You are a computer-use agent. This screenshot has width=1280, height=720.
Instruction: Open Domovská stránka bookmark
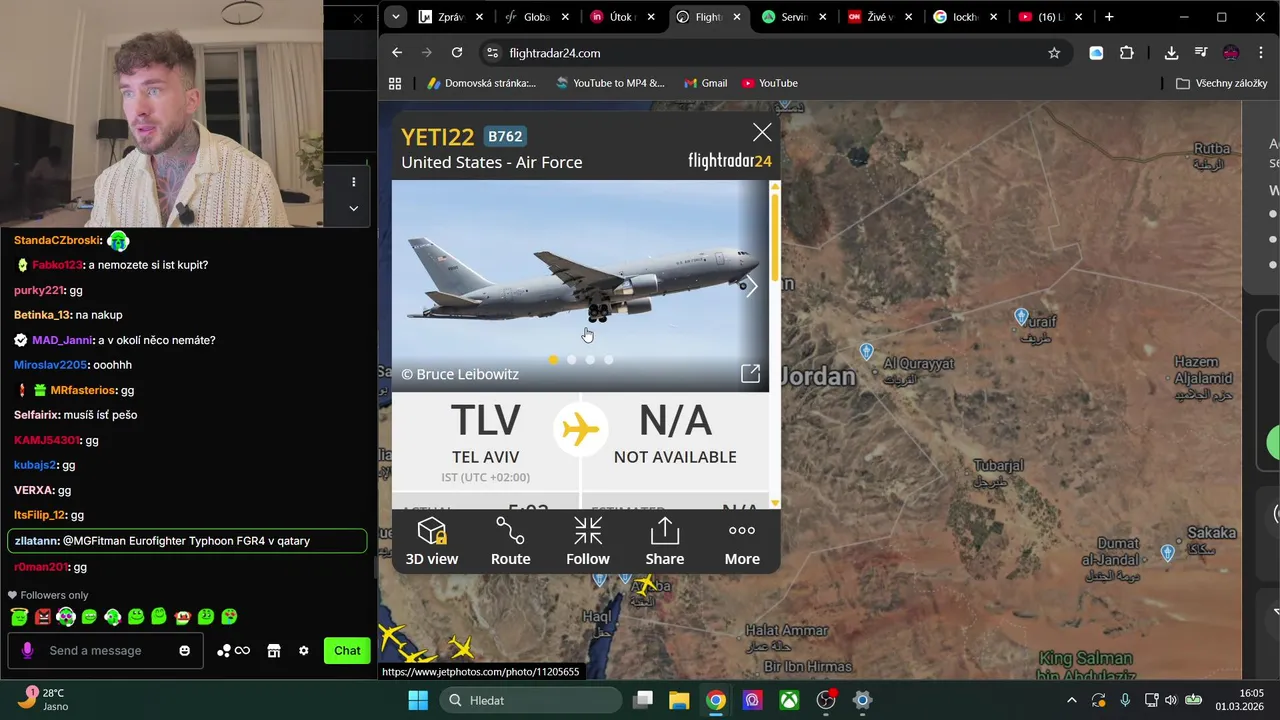[481, 83]
